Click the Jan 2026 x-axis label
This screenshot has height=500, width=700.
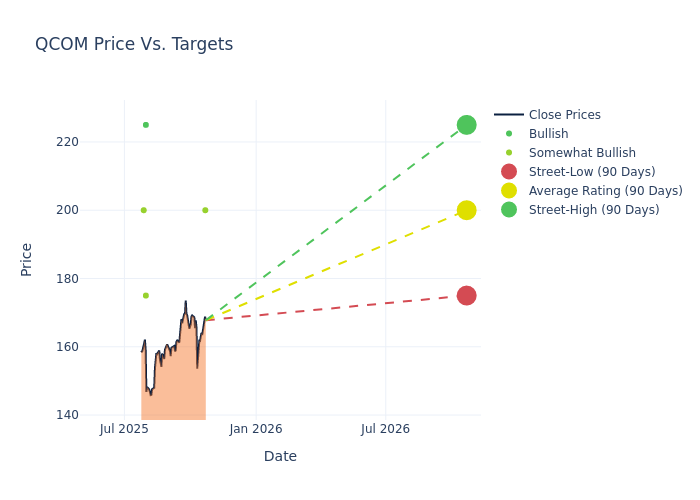click(x=256, y=429)
